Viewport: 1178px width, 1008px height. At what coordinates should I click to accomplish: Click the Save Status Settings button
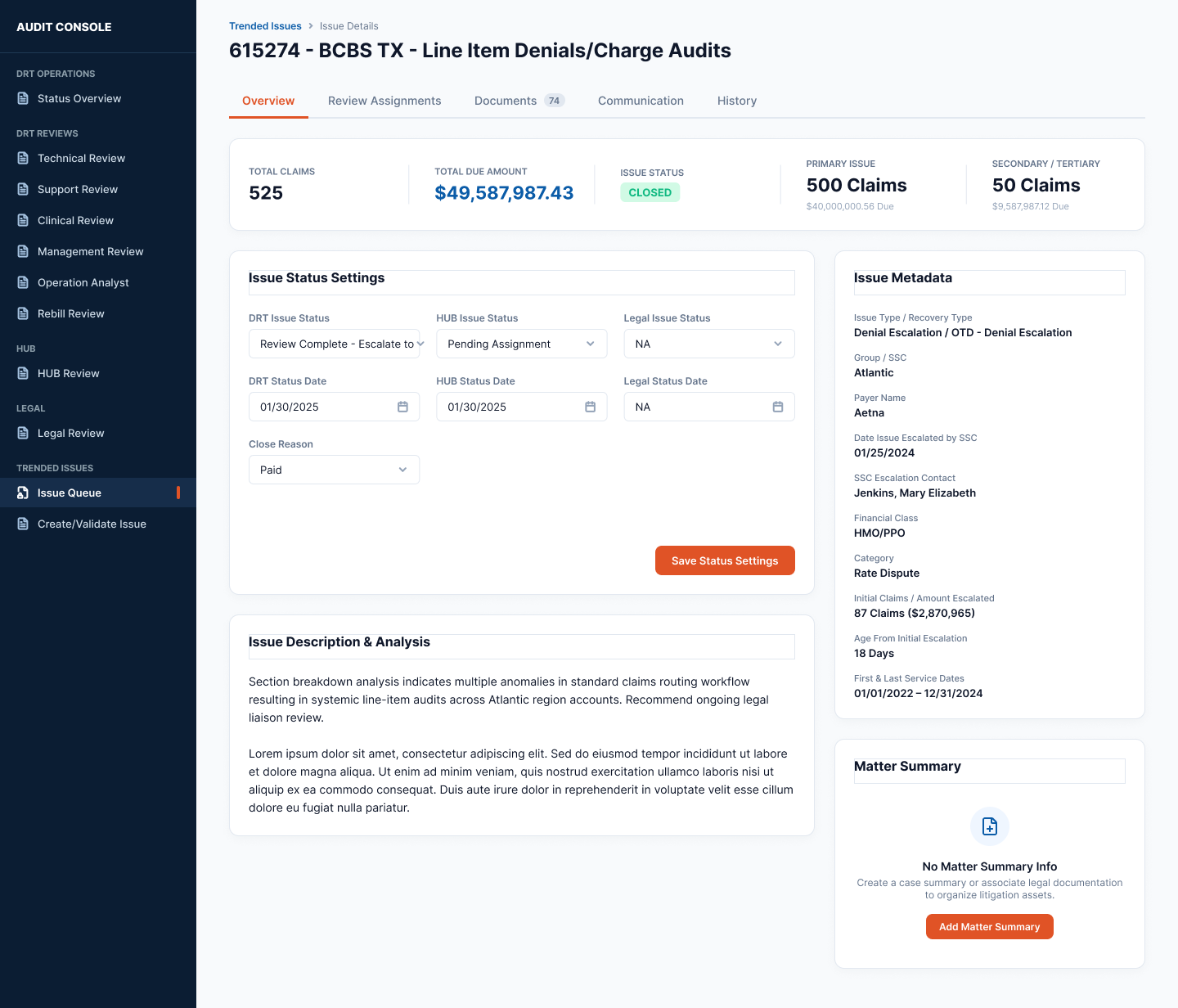[725, 560]
